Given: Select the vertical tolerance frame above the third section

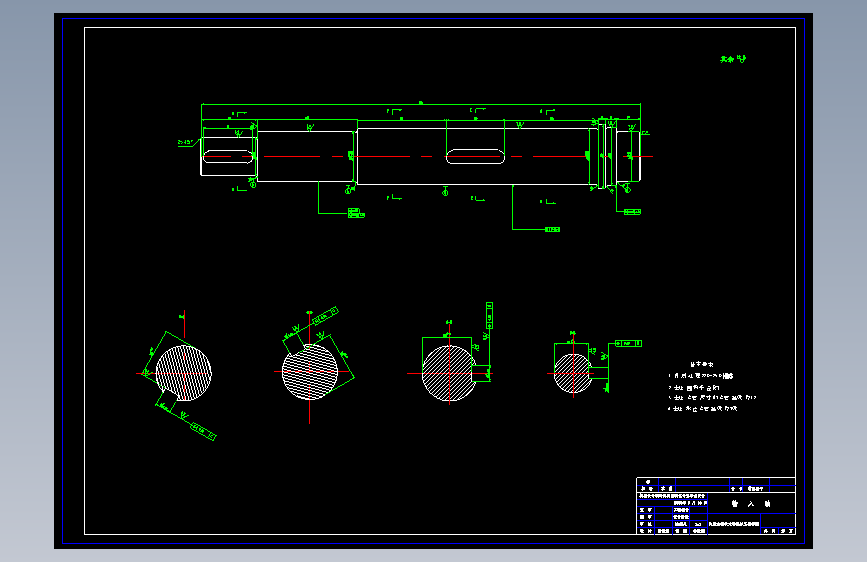Looking at the screenshot, I should 489,315.
